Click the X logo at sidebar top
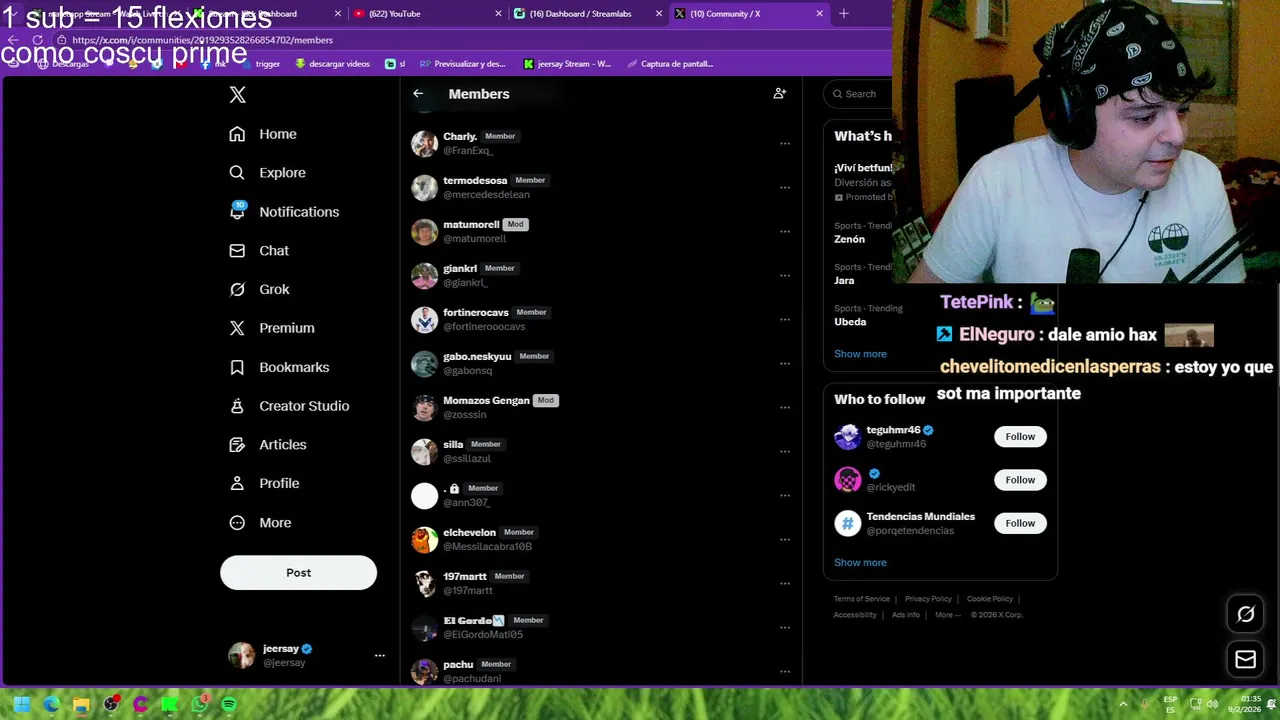 point(237,94)
